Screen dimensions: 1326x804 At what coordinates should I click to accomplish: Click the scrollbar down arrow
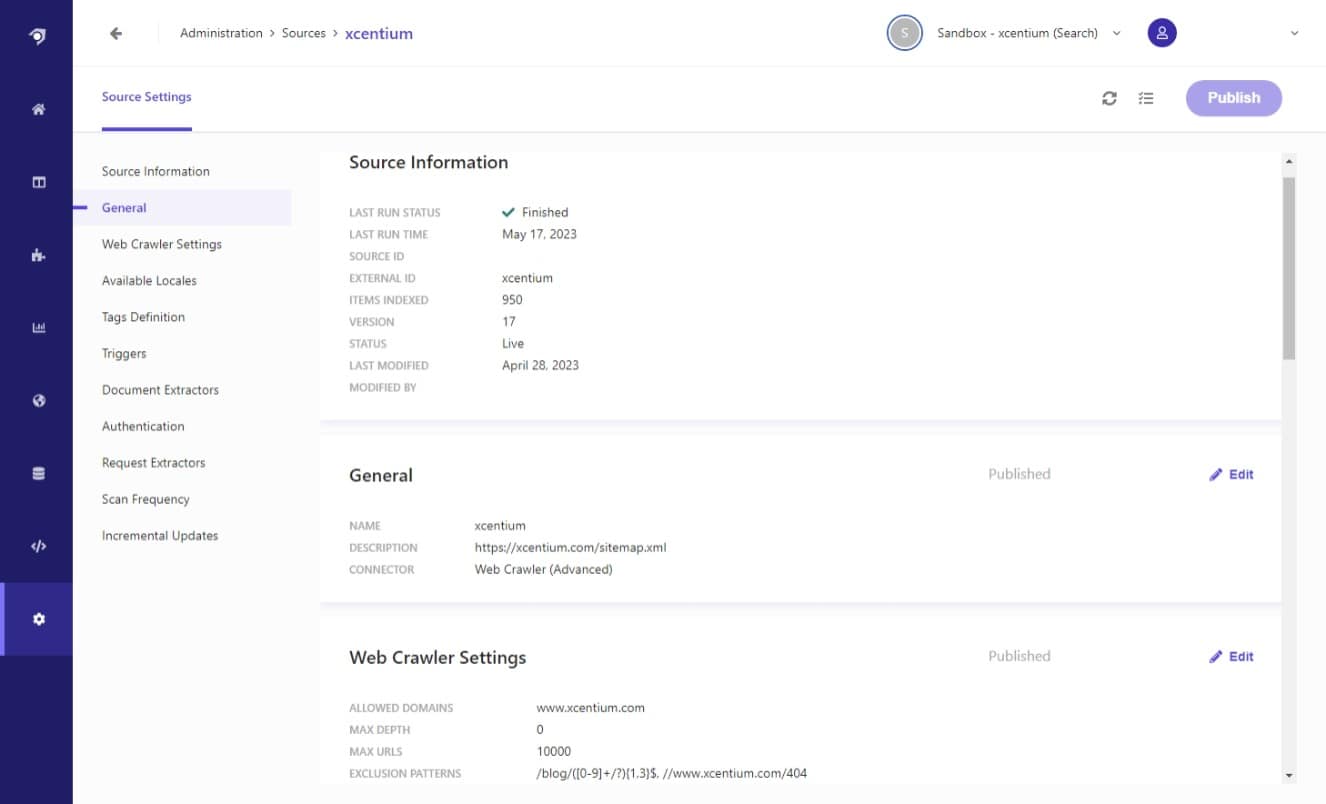1288,775
